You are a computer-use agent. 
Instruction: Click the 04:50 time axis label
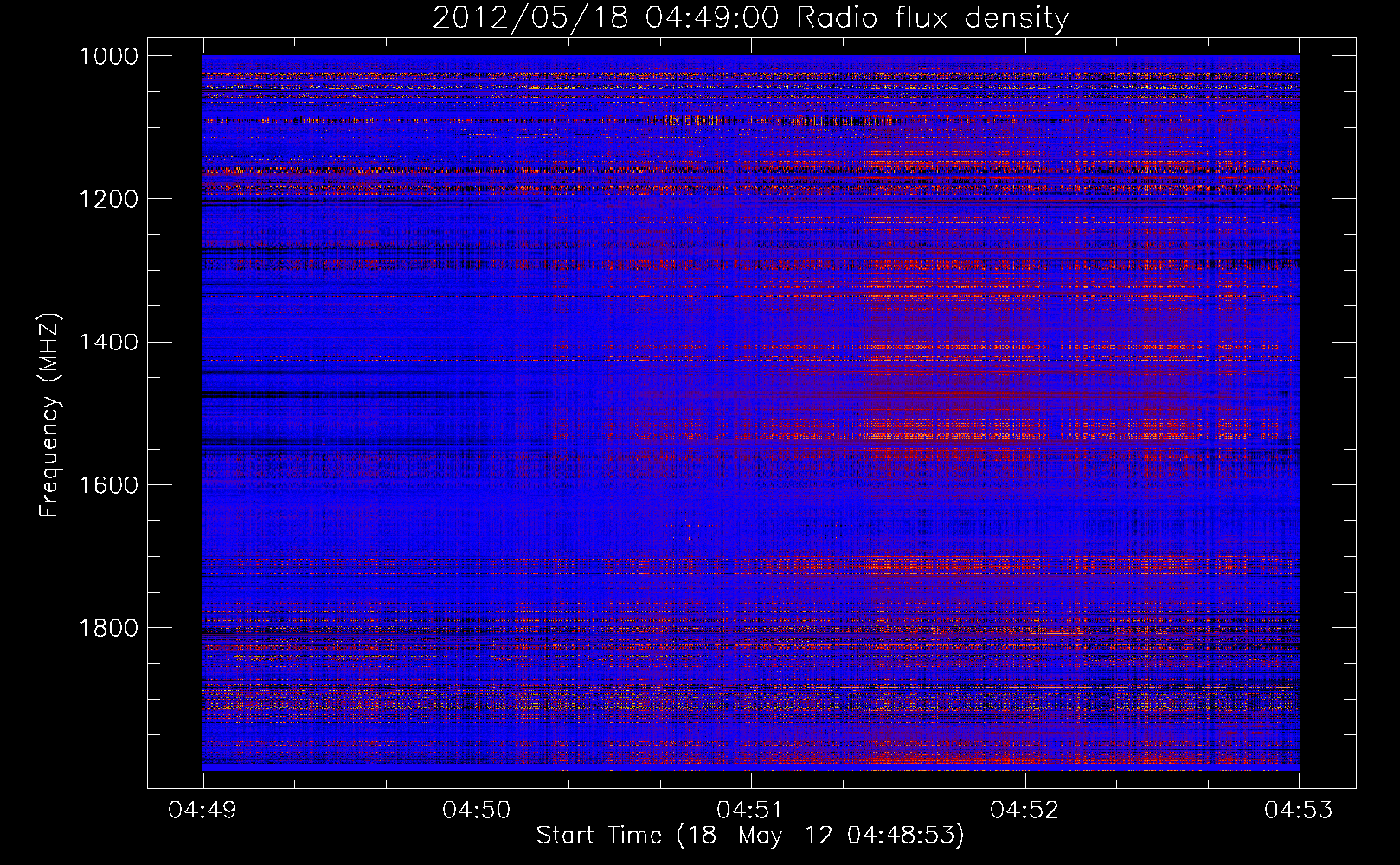[477, 811]
